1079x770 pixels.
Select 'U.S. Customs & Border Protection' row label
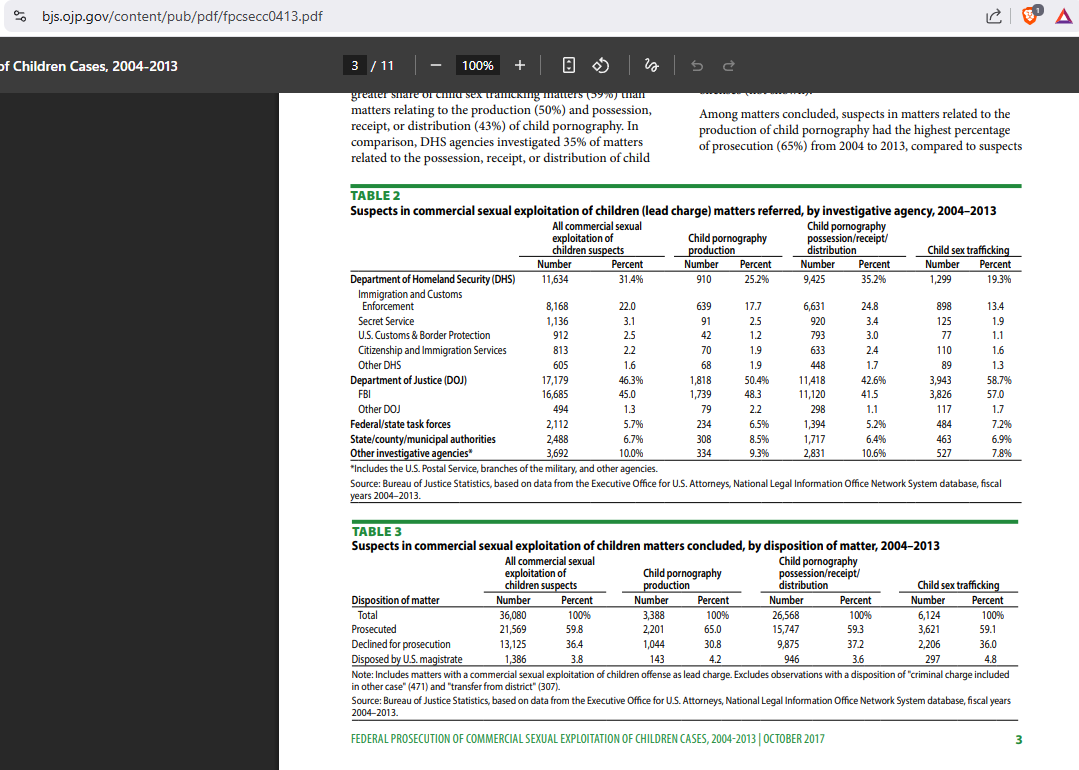coord(424,336)
